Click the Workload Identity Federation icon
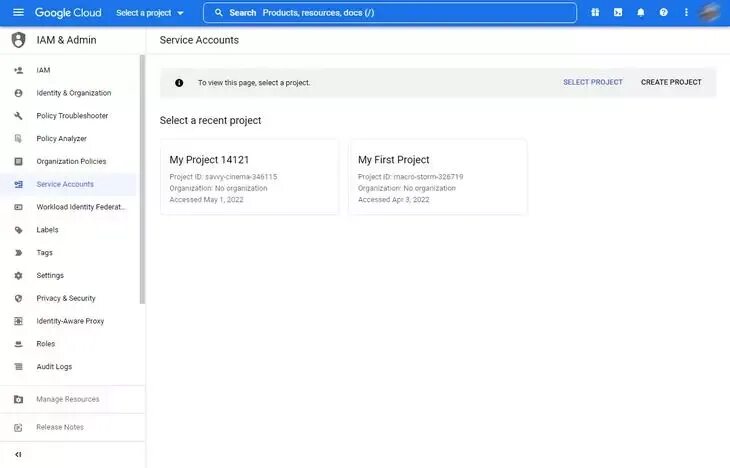The height and width of the screenshot is (468, 730). (x=19, y=207)
